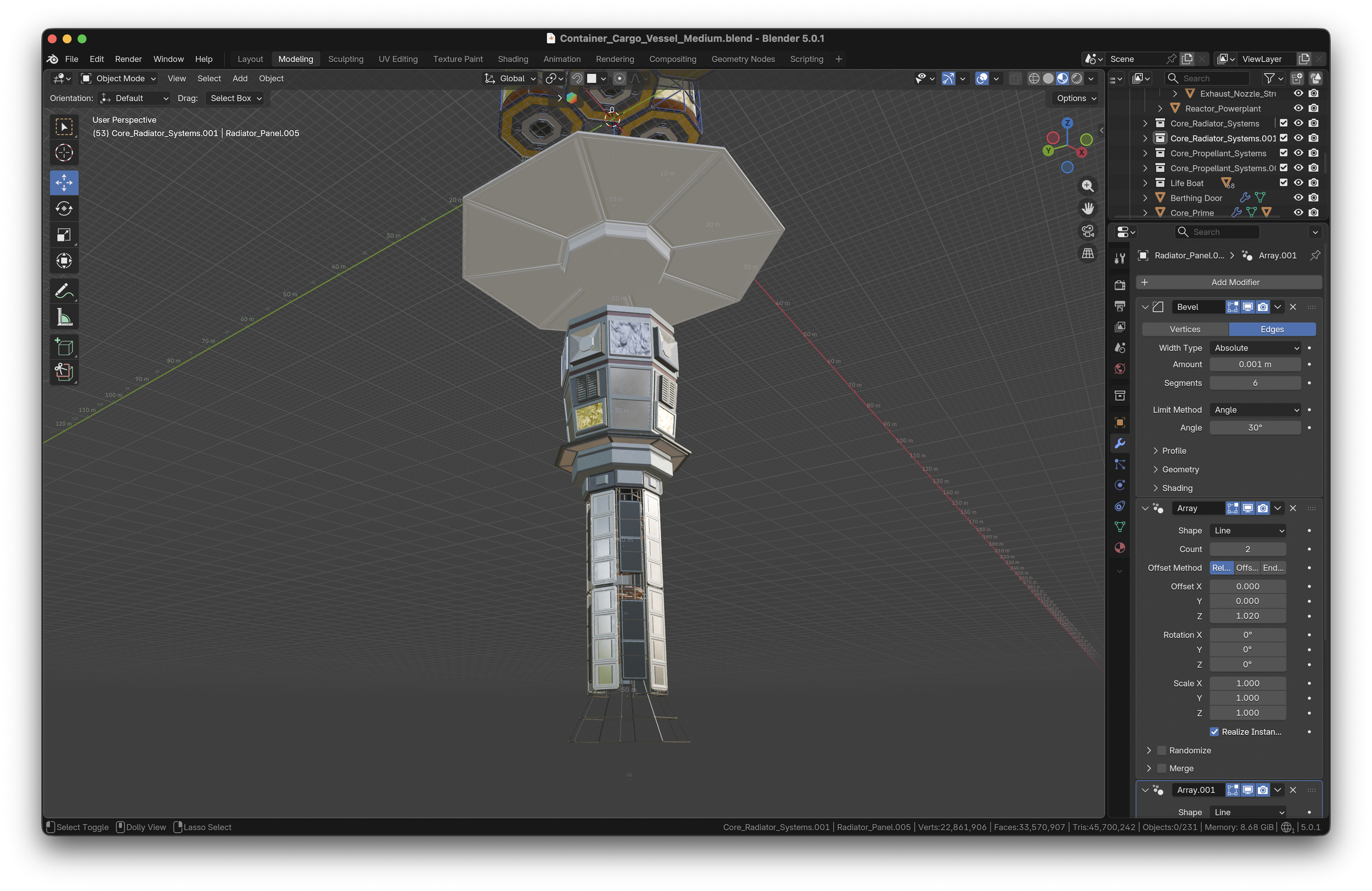
Task: Activate the 3D Cursor tool
Action: [64, 153]
